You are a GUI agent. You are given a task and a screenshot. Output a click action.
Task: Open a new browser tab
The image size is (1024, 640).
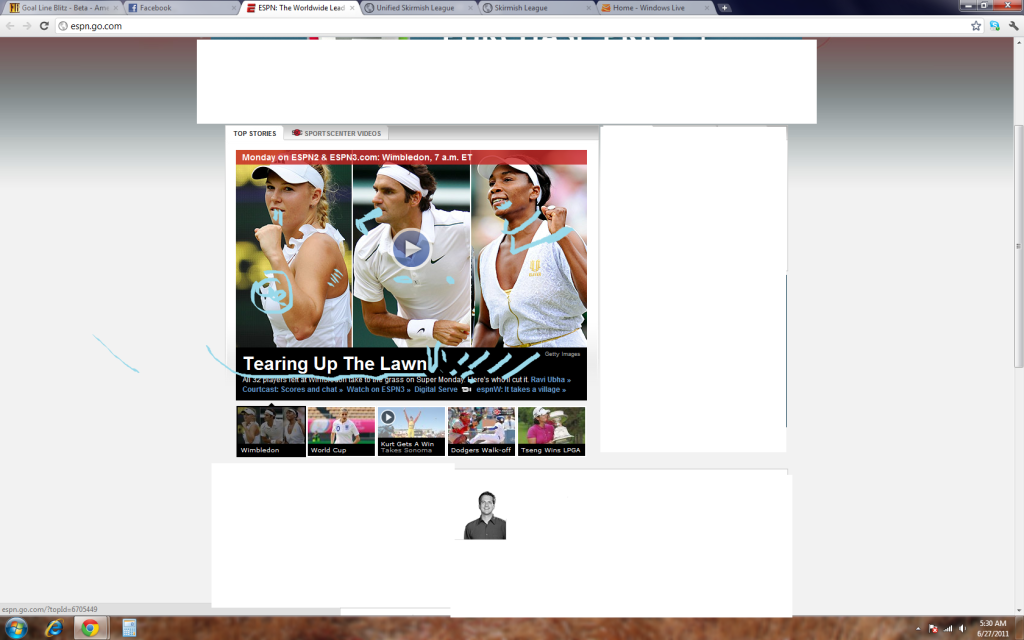pos(724,8)
